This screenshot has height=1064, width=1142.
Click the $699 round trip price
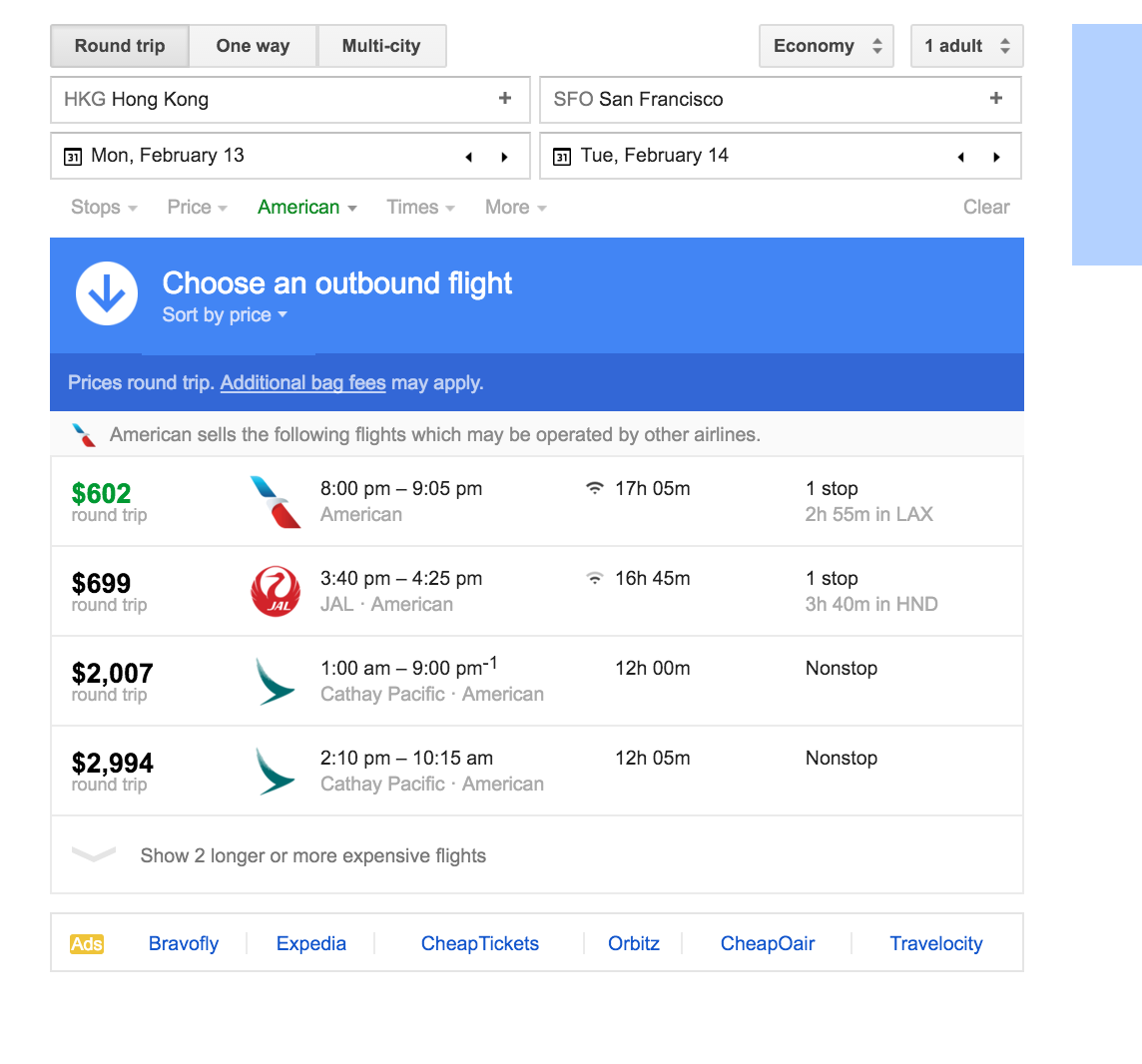coord(101,583)
